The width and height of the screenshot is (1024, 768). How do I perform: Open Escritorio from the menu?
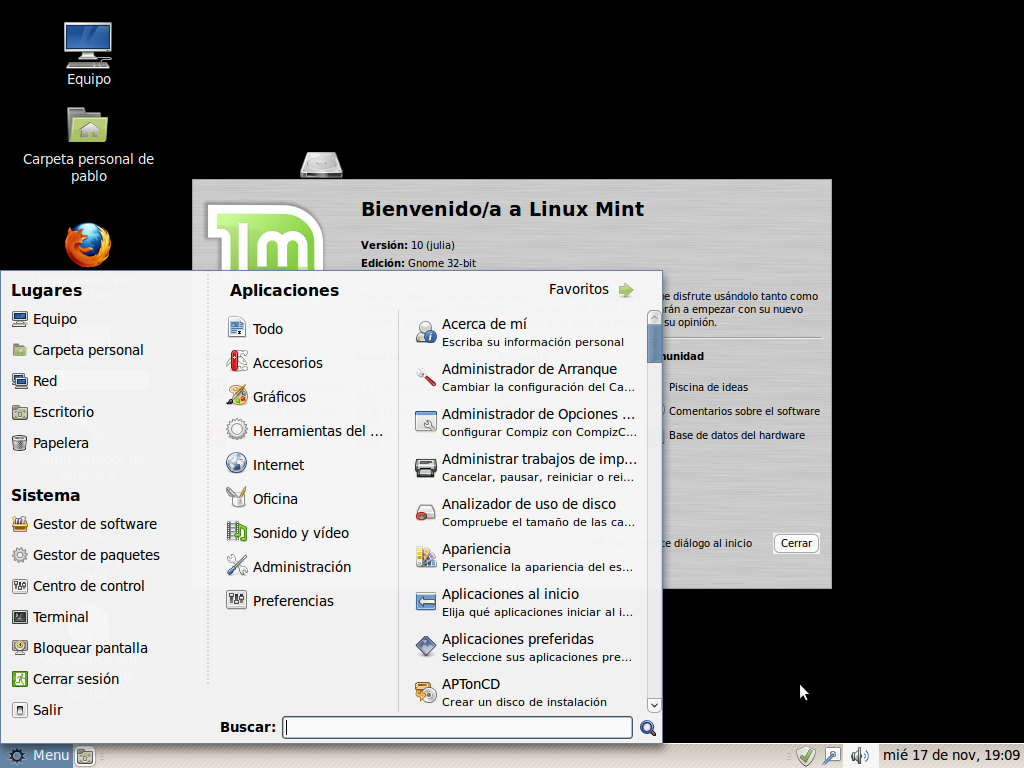pyautogui.click(x=53, y=412)
